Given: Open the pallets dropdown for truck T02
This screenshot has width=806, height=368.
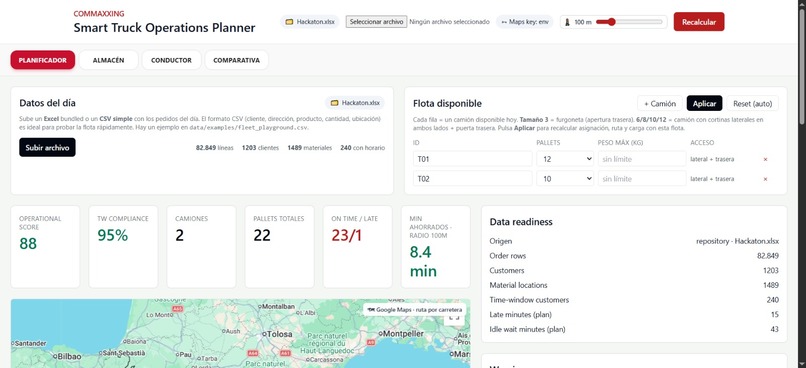Looking at the screenshot, I should coord(565,179).
